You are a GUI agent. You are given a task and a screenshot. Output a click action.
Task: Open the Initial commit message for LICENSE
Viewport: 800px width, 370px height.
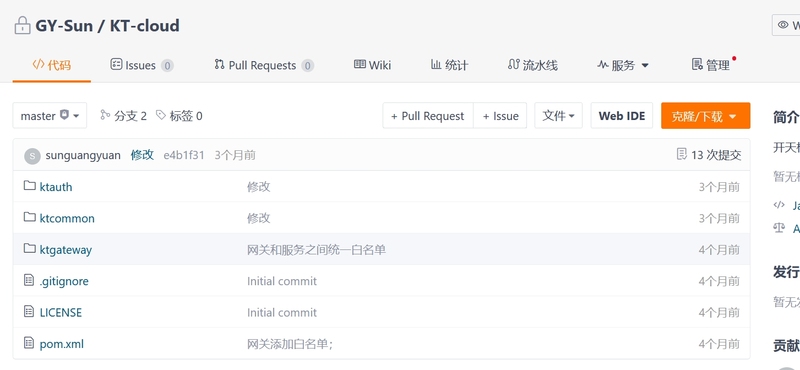pyautogui.click(x=282, y=313)
